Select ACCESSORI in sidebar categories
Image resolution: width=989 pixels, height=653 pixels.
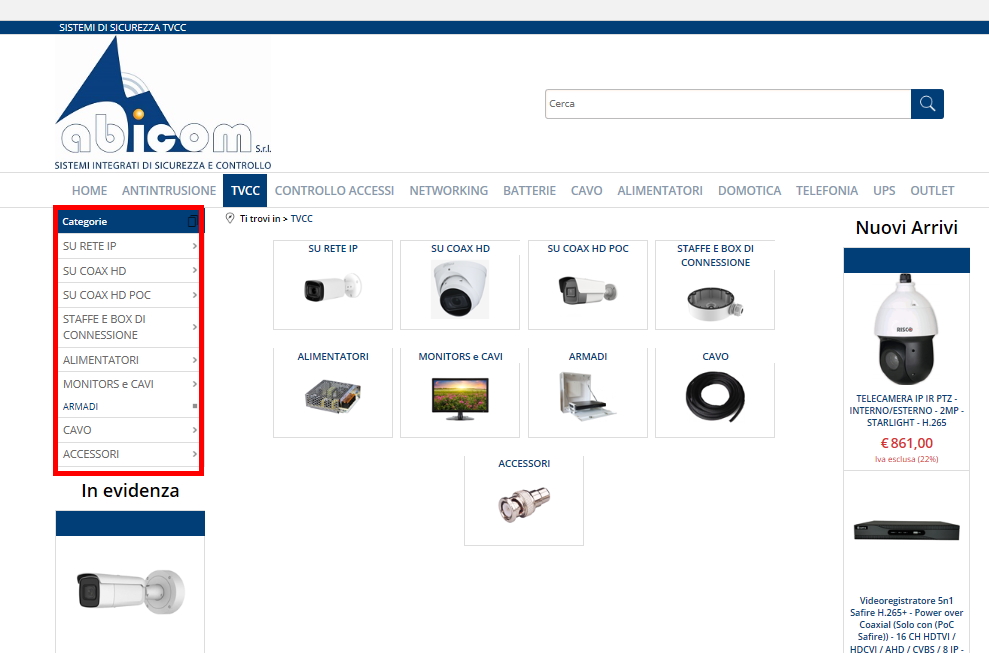(x=91, y=454)
